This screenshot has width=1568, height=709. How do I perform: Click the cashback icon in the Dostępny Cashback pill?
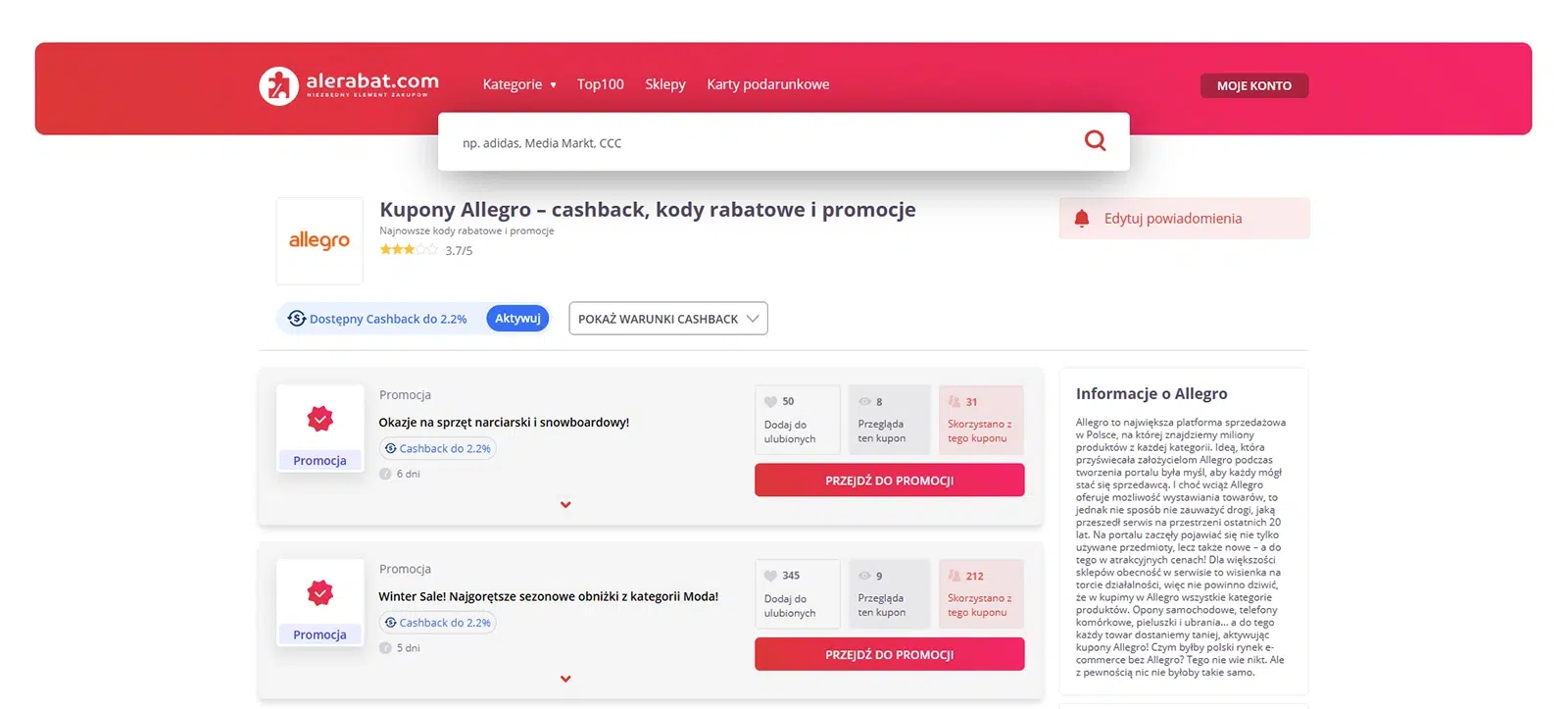[296, 319]
